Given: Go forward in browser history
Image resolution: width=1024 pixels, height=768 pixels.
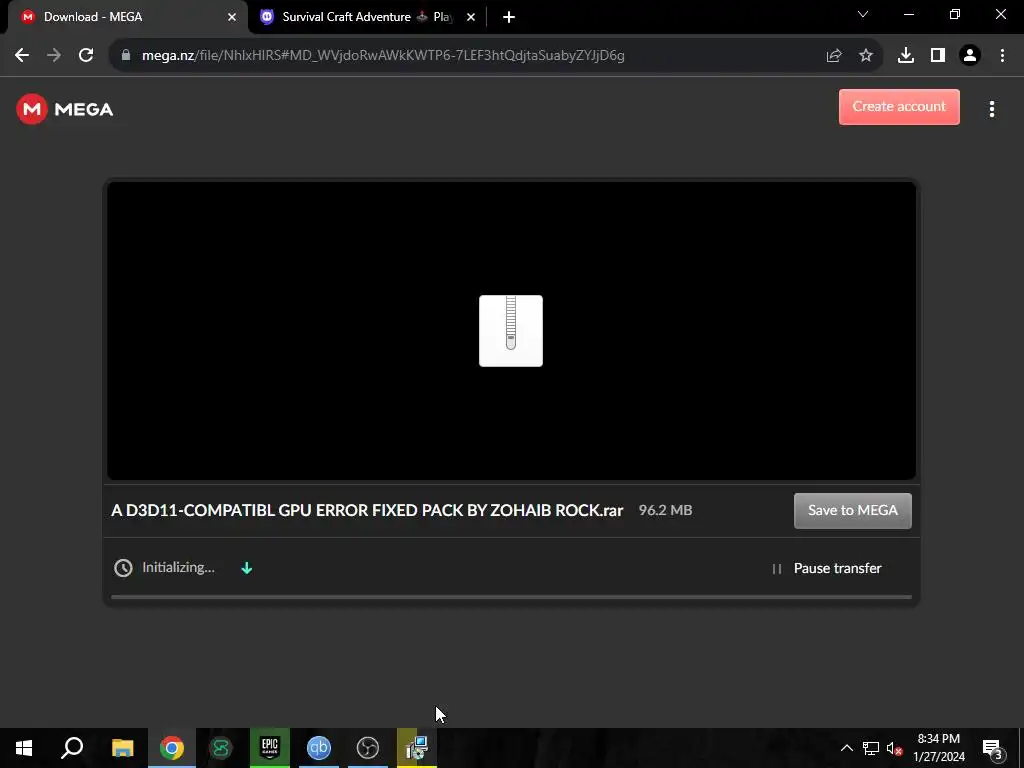Looking at the screenshot, I should click(54, 56).
